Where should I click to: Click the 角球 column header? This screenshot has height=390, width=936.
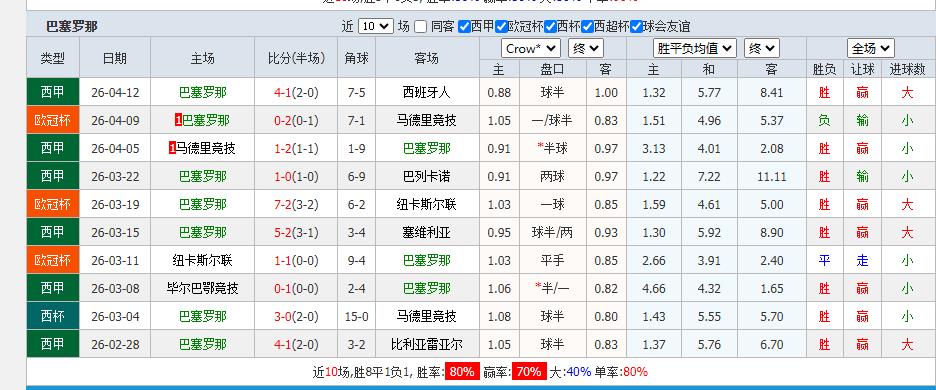click(x=356, y=58)
